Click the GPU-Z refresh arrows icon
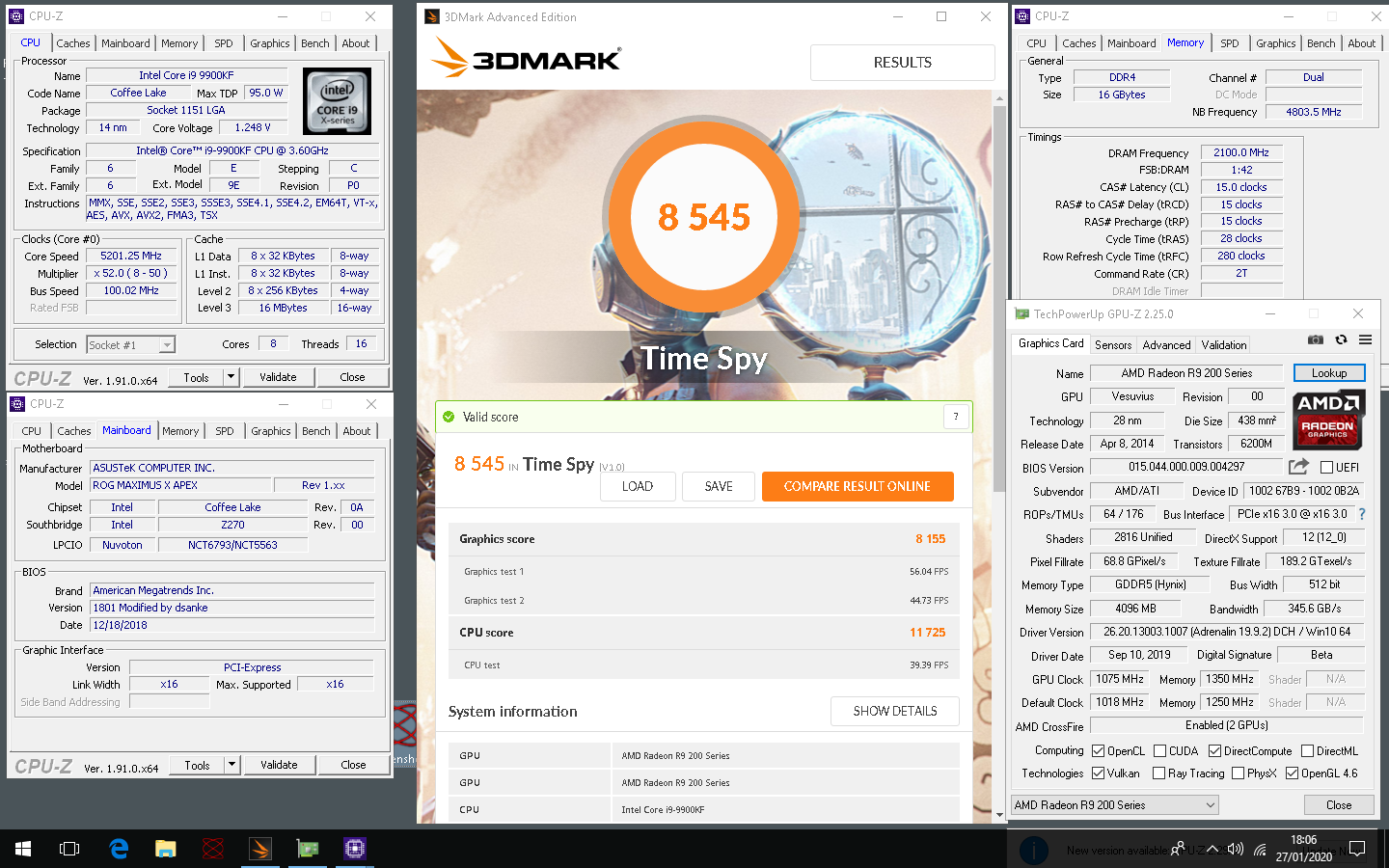This screenshot has height=868, width=1389. 1341,339
